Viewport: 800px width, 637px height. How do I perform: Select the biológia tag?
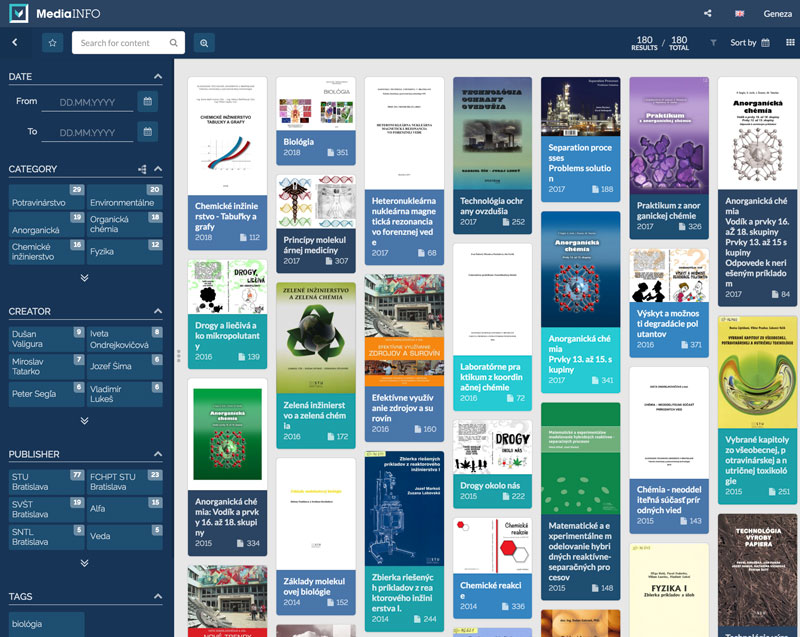46,624
